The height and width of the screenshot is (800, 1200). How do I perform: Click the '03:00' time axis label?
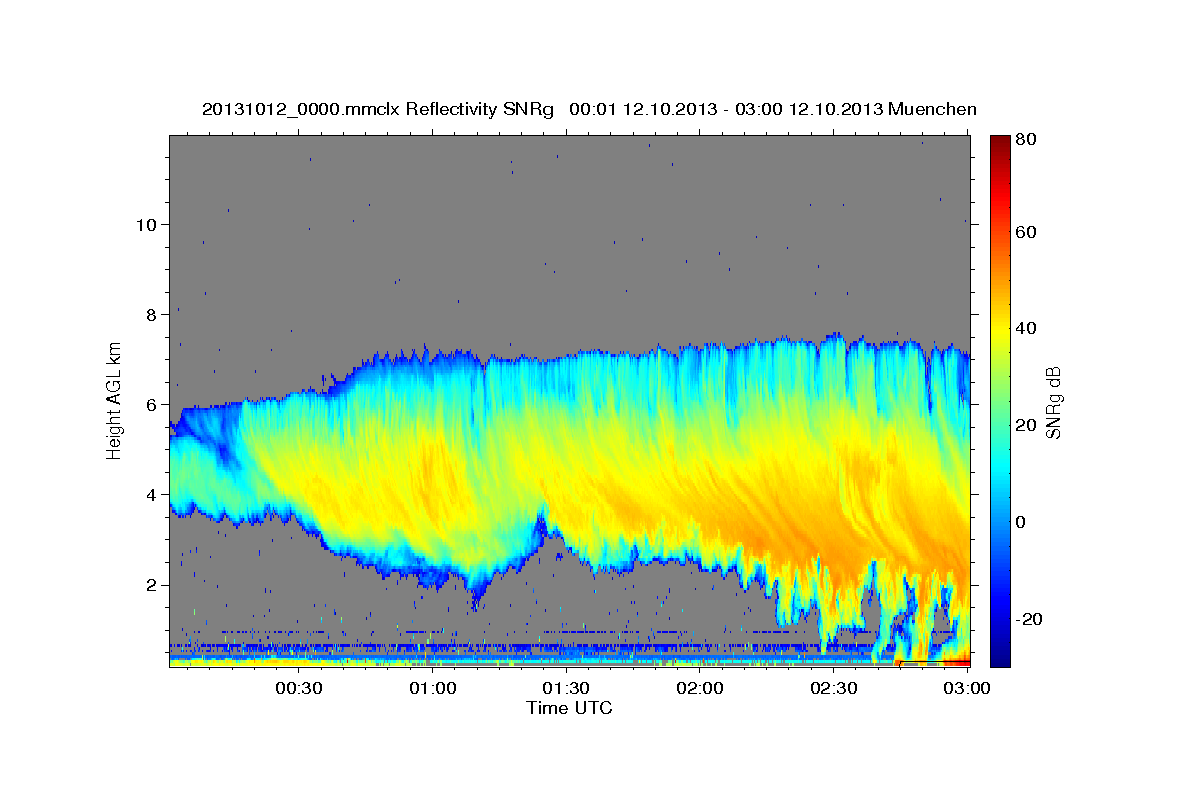[967, 689]
